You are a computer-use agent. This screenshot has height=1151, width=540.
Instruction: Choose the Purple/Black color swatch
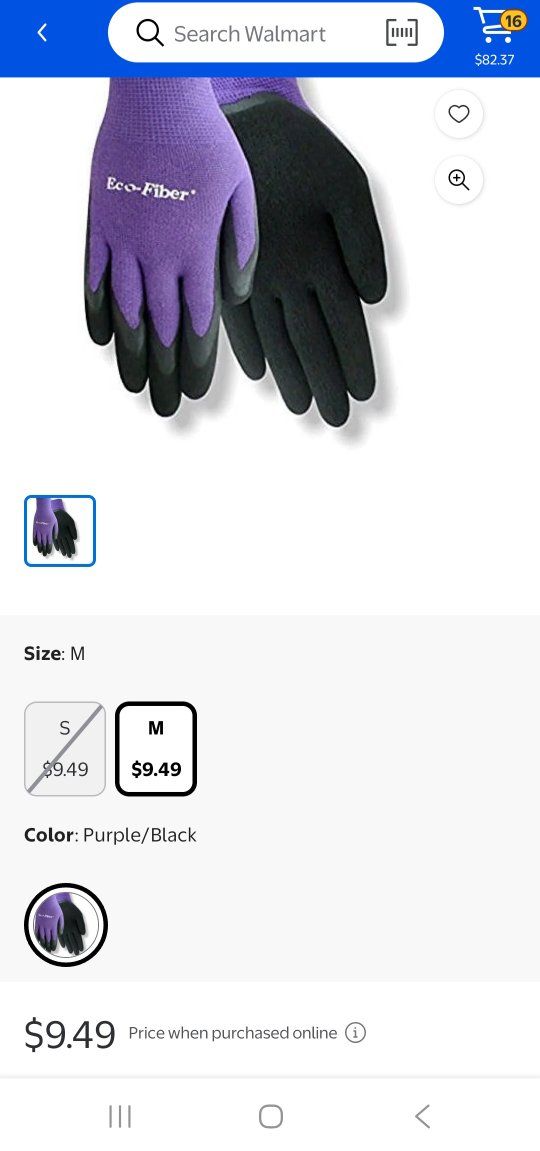tap(66, 925)
